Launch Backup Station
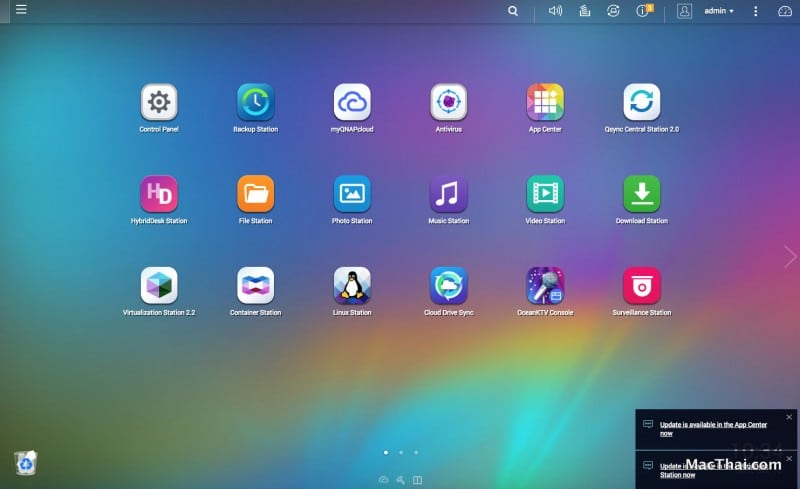Screen dimensions: 800x489 [256, 102]
